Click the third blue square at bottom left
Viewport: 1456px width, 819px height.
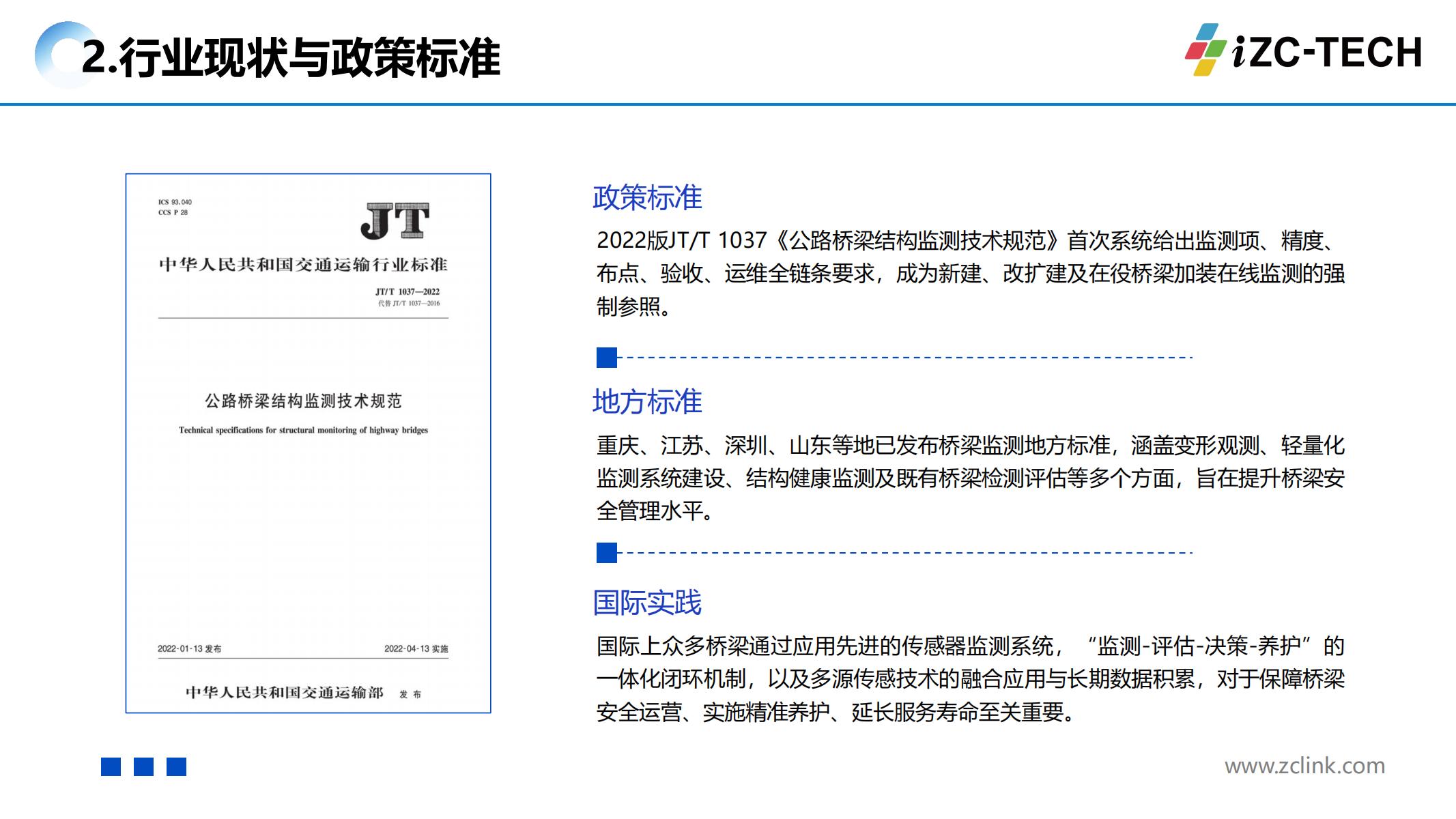point(176,766)
